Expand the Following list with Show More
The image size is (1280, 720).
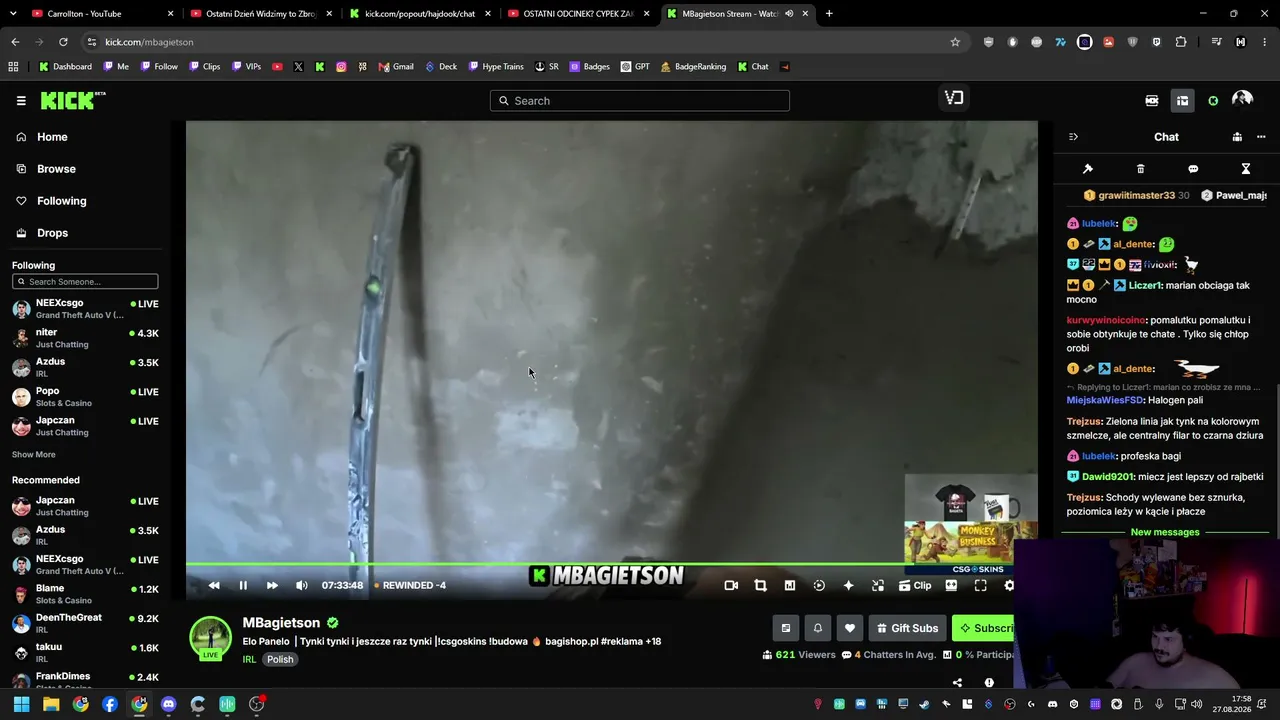pos(34,455)
